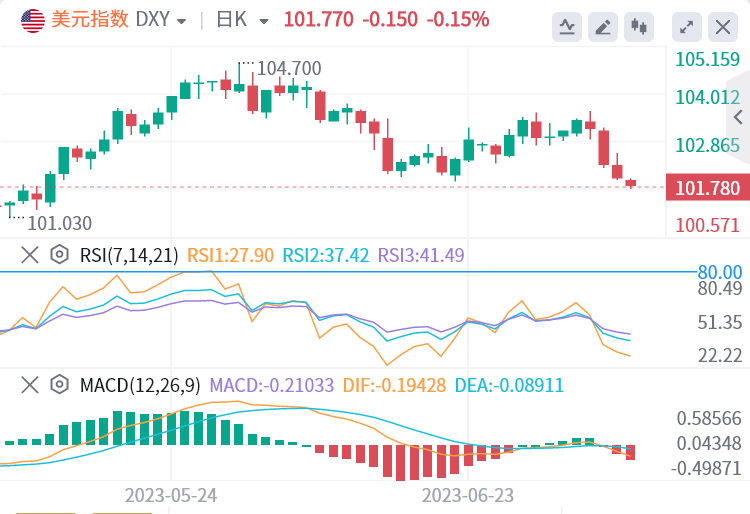Click the current price 101.770
Screen dimensions: 750x514
tap(319, 20)
